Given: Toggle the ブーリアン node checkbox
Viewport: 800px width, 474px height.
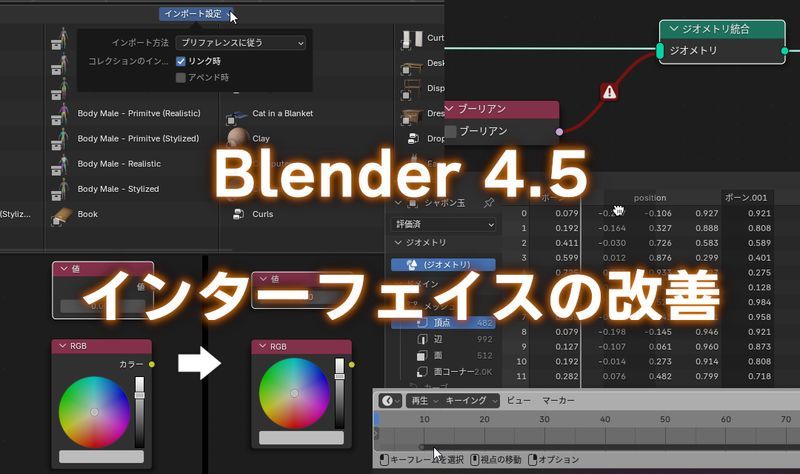Looking at the screenshot, I should [x=451, y=131].
